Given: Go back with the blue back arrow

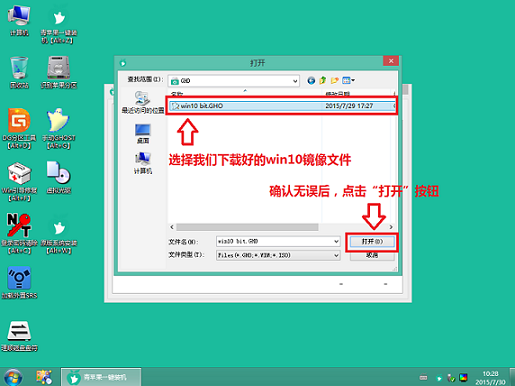Looking at the screenshot, I should [x=311, y=80].
